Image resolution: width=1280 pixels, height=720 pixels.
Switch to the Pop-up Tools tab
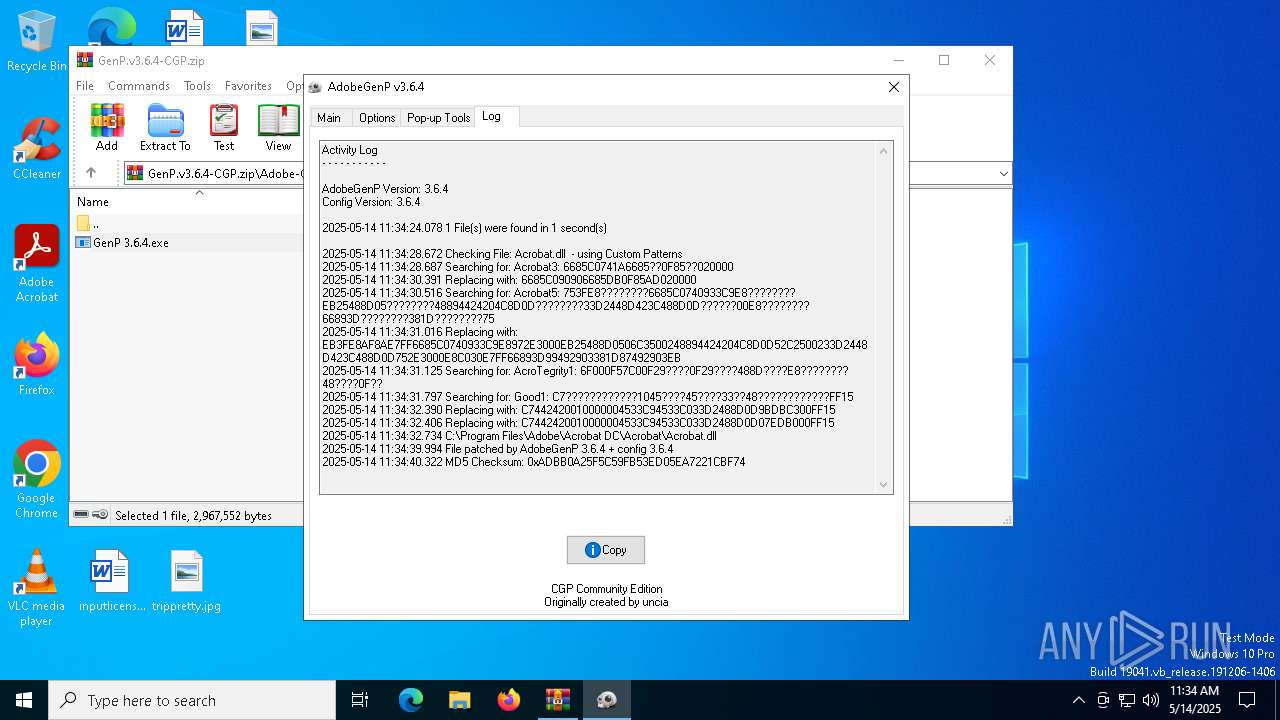(438, 118)
